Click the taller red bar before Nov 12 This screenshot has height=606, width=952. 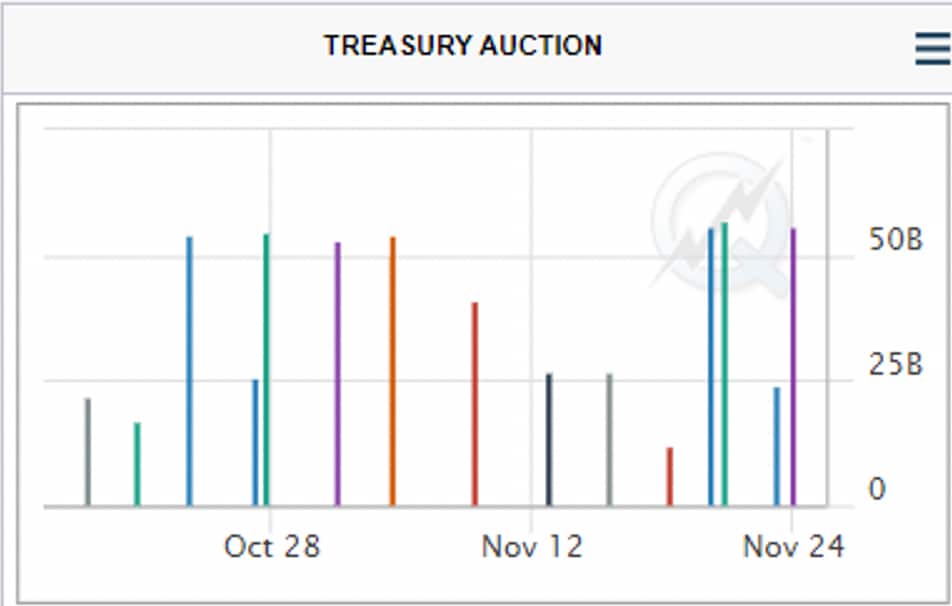click(x=475, y=403)
